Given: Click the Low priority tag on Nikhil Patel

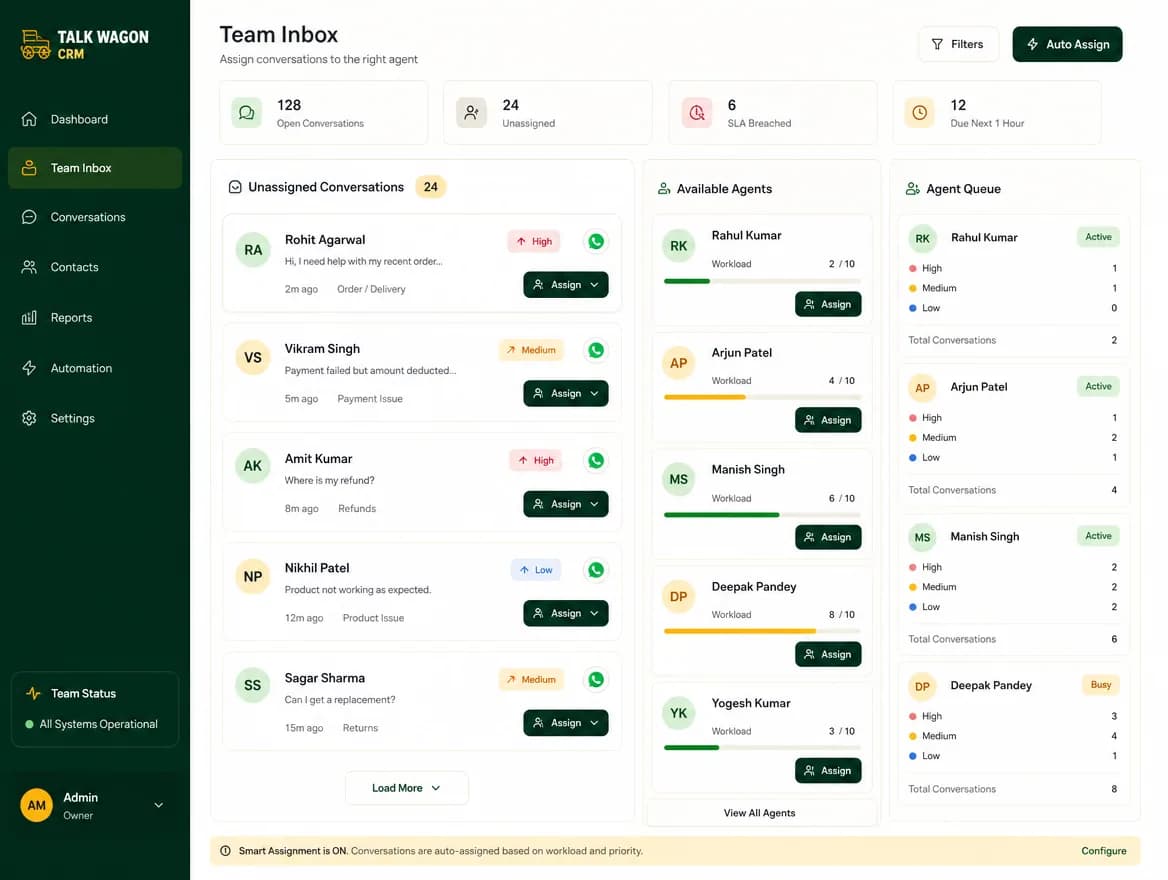Looking at the screenshot, I should point(536,570).
